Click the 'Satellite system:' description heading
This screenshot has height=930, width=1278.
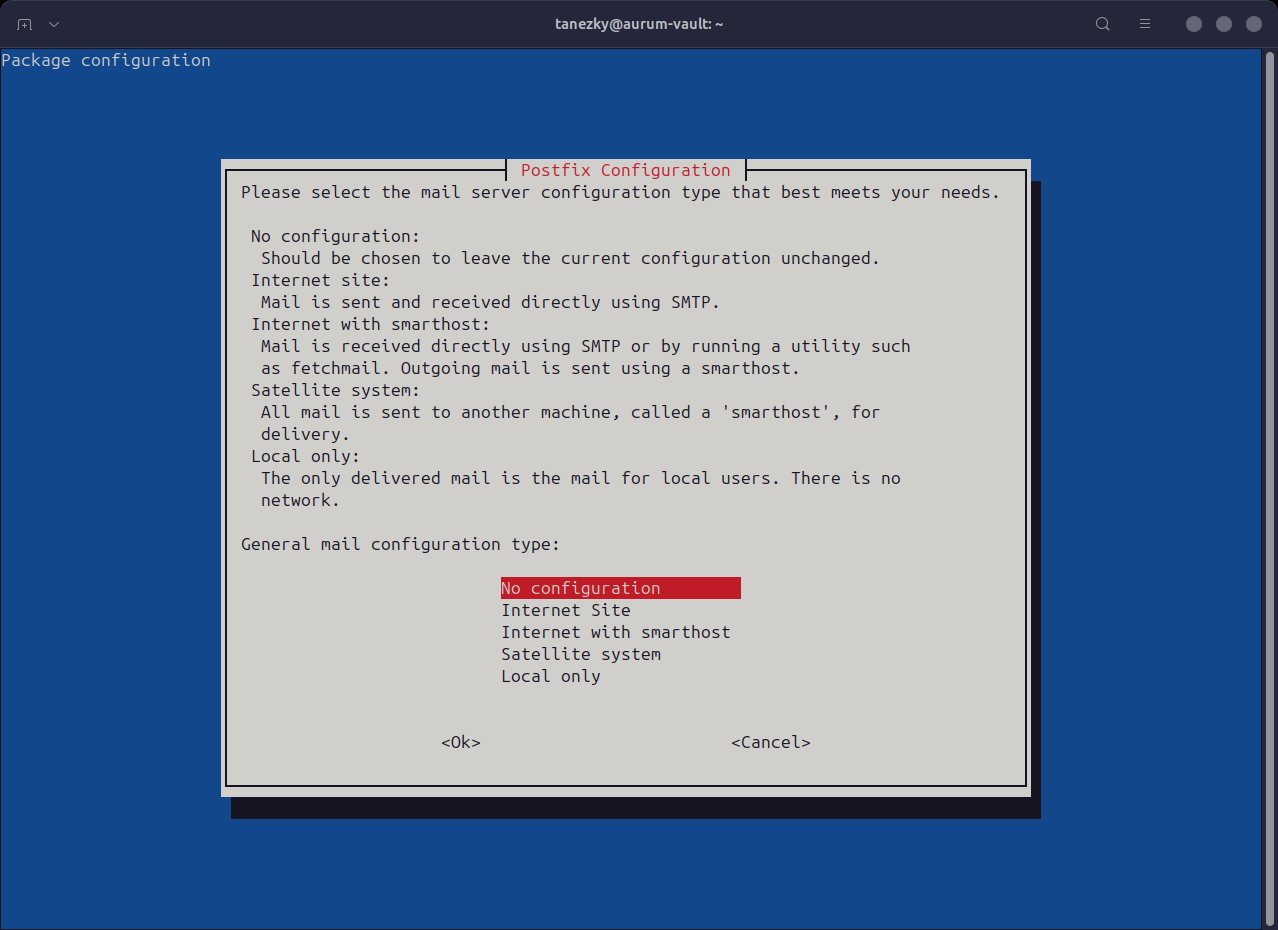pos(336,390)
